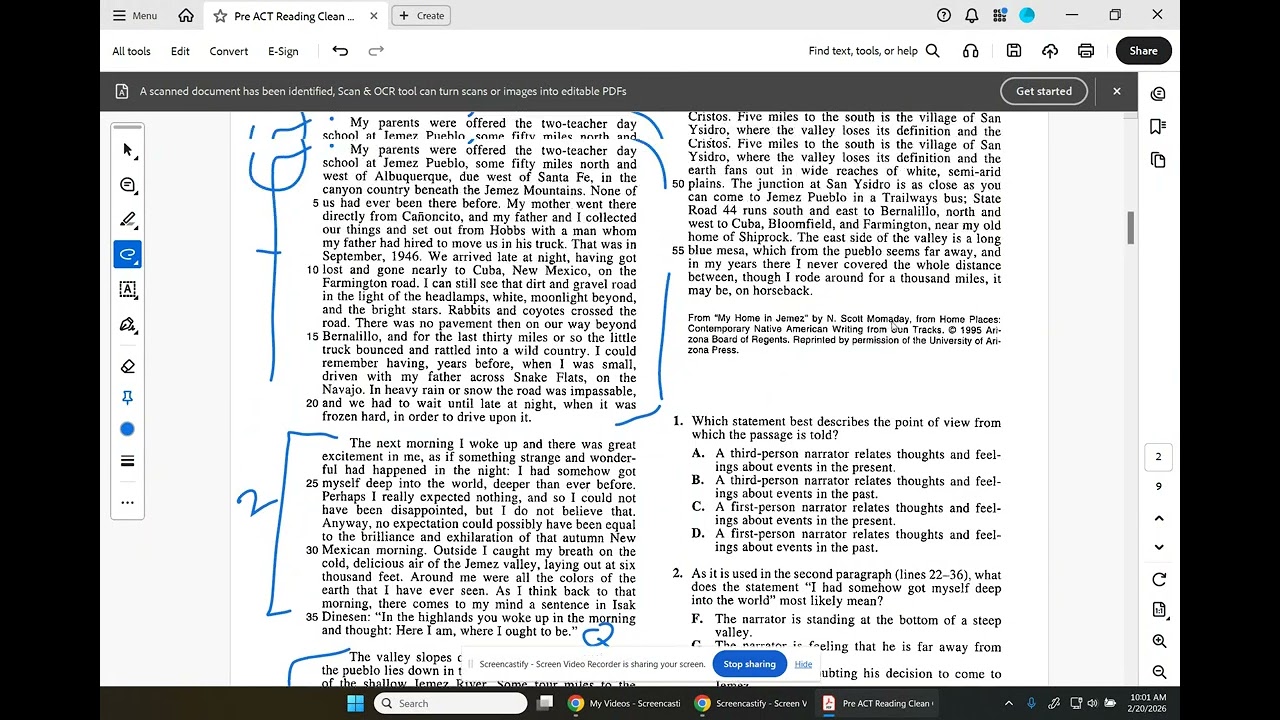1280x720 pixels.
Task: Open the Task View taskbar icon
Action: 545,703
